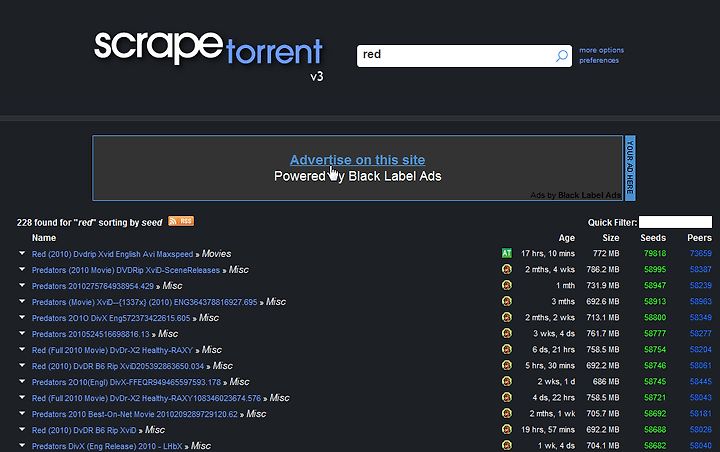This screenshot has height=452, width=720.
Task: Expand Red DvDR B6 205392863650.034 row arrow
Action: tap(22, 365)
